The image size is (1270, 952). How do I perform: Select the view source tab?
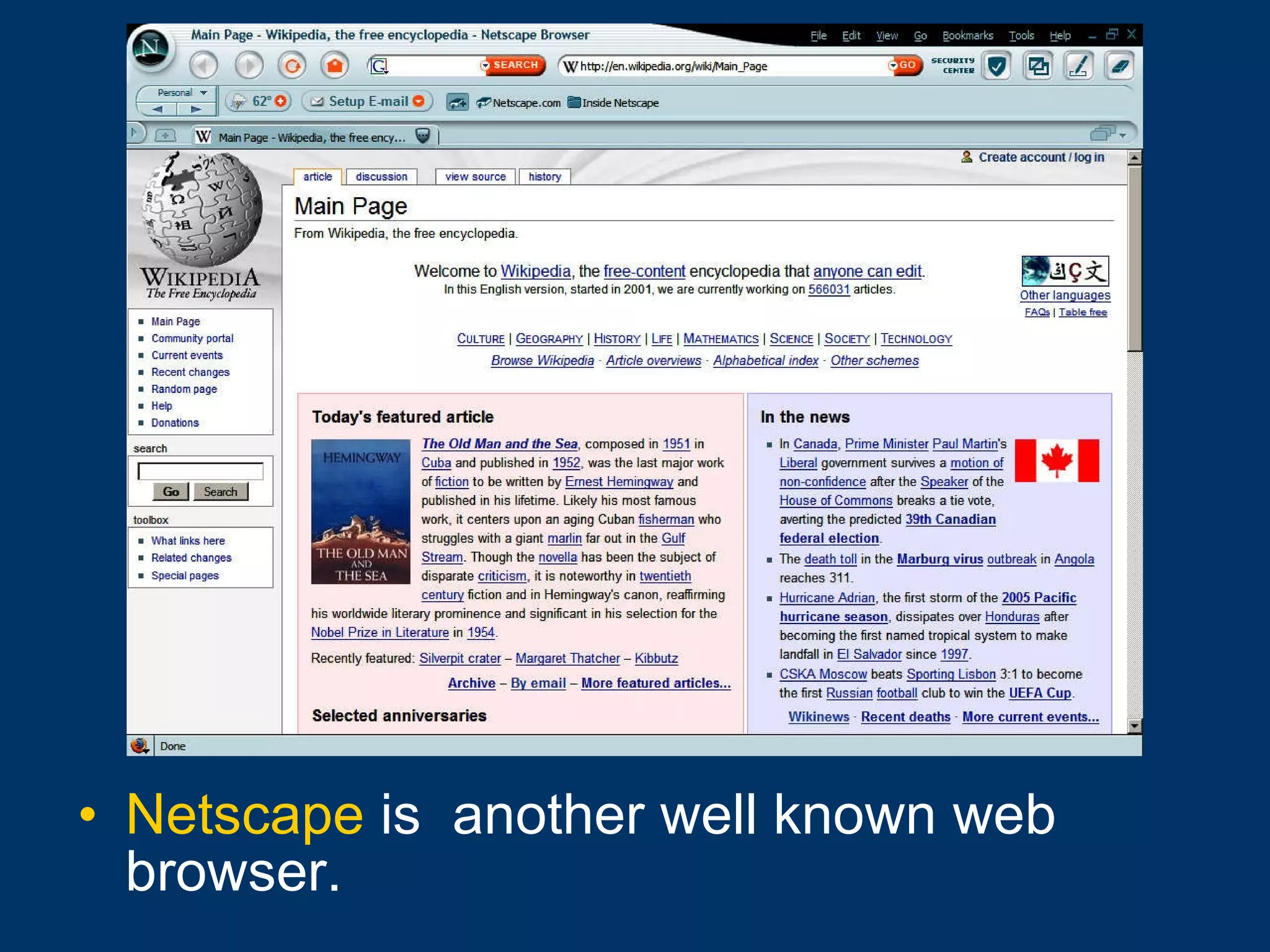point(476,177)
